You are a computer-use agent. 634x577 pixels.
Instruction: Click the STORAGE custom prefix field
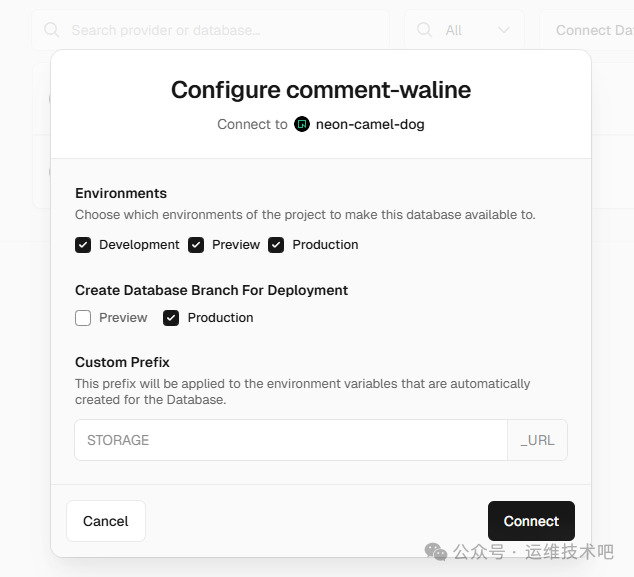290,440
